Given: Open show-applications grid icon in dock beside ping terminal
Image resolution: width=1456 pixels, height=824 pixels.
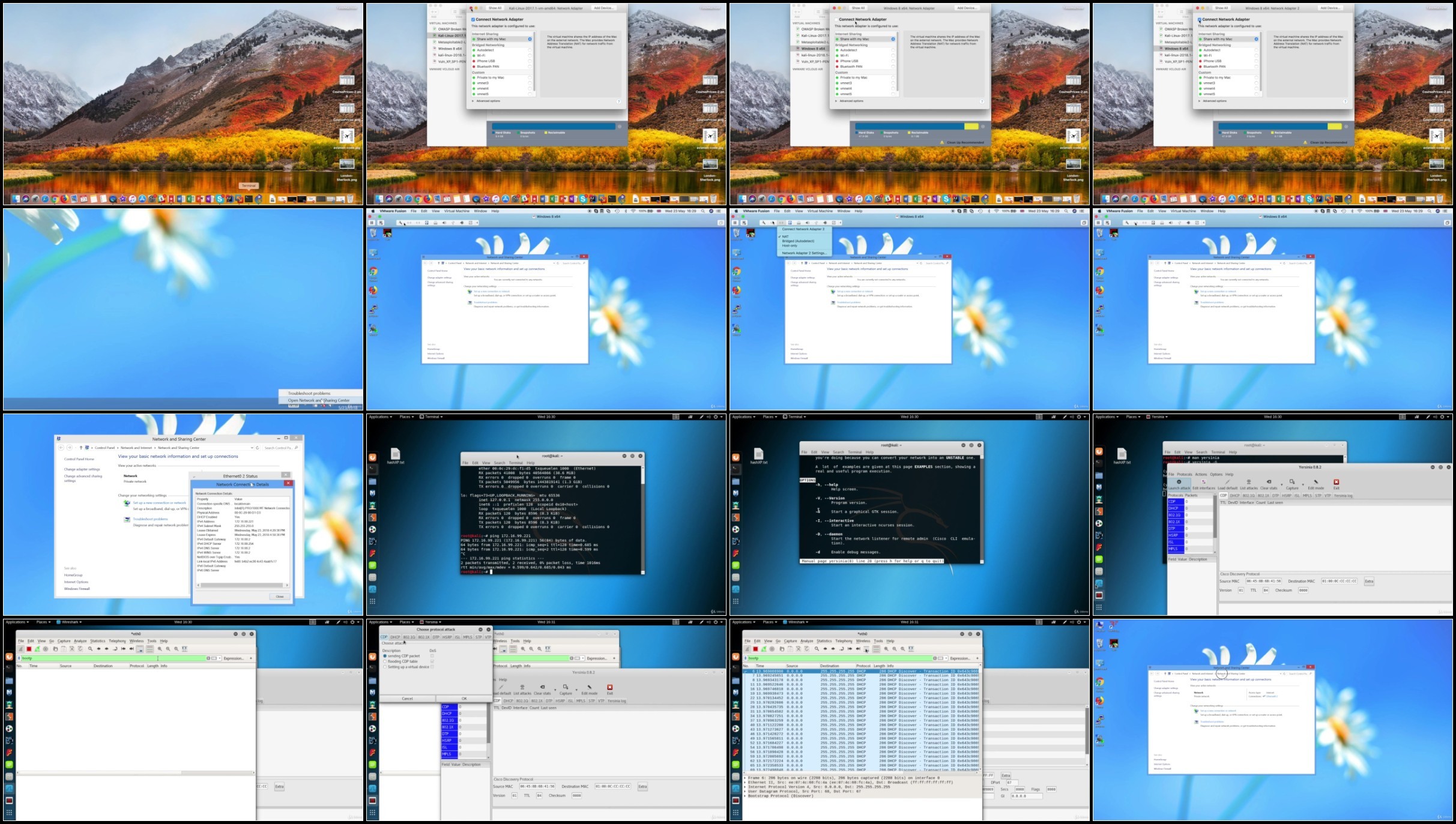Looking at the screenshot, I should point(372,601).
